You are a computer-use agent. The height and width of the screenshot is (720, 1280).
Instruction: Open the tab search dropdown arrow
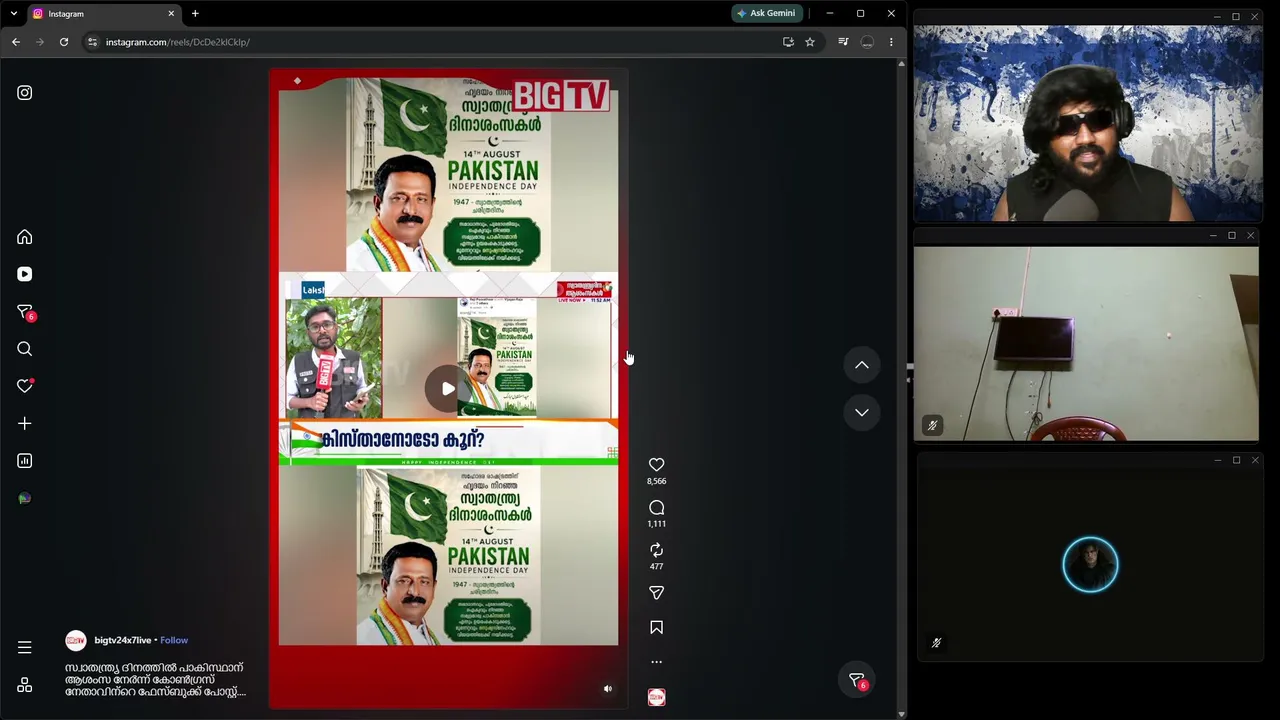click(x=13, y=14)
